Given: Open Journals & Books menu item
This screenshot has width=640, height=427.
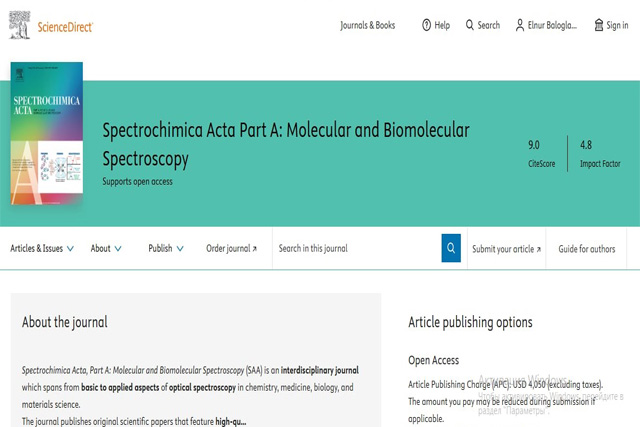Looking at the screenshot, I should [x=367, y=25].
